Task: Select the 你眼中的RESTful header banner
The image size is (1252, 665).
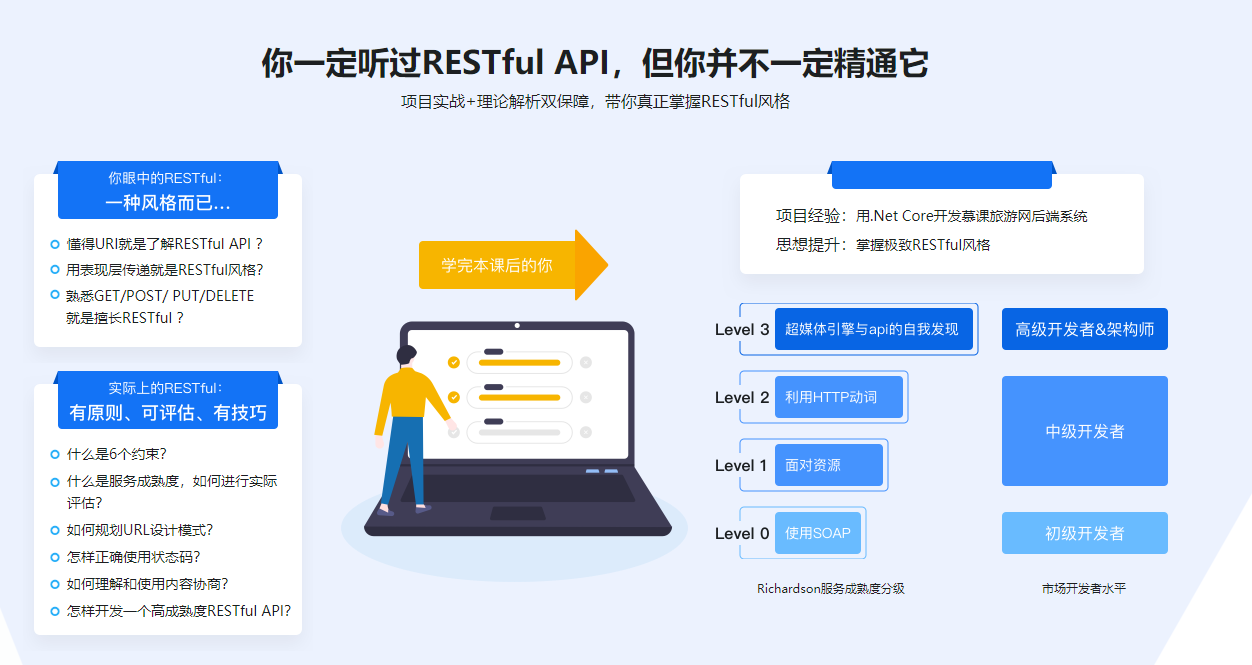Action: tap(167, 190)
